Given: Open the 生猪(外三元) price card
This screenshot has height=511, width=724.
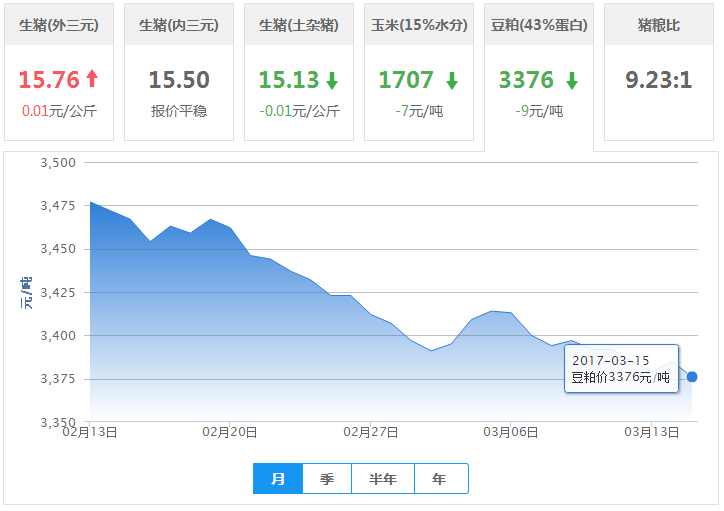Looking at the screenshot, I should [x=59, y=72].
